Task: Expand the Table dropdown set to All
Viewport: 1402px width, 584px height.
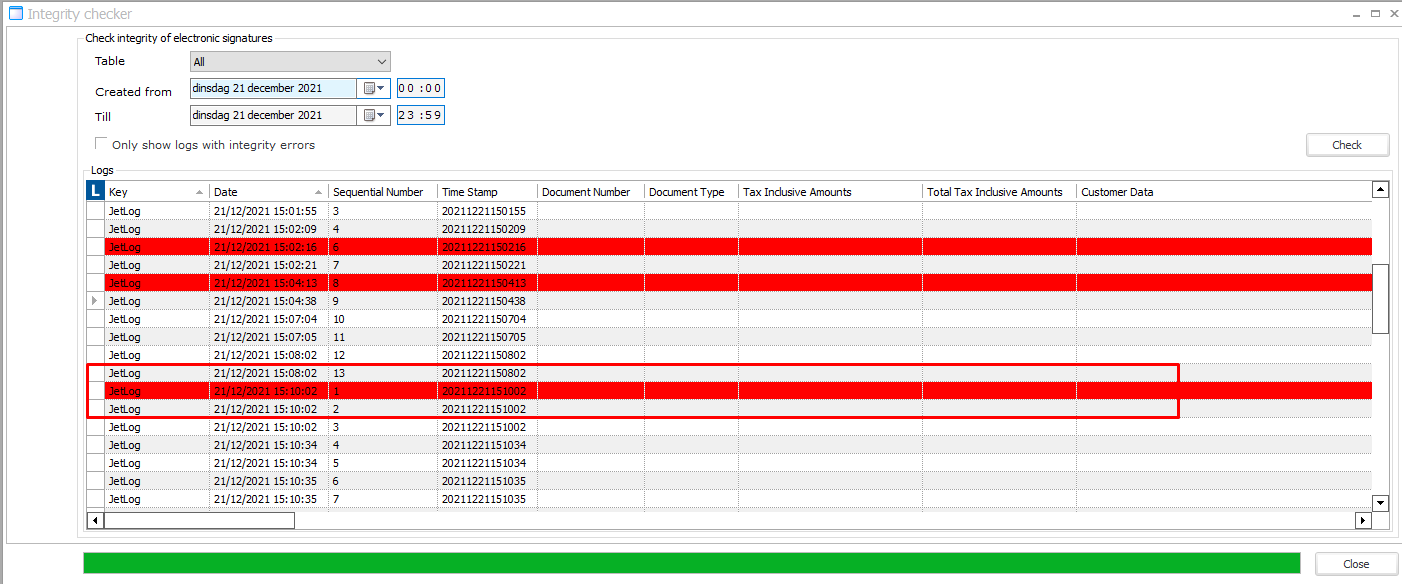Action: pos(380,62)
